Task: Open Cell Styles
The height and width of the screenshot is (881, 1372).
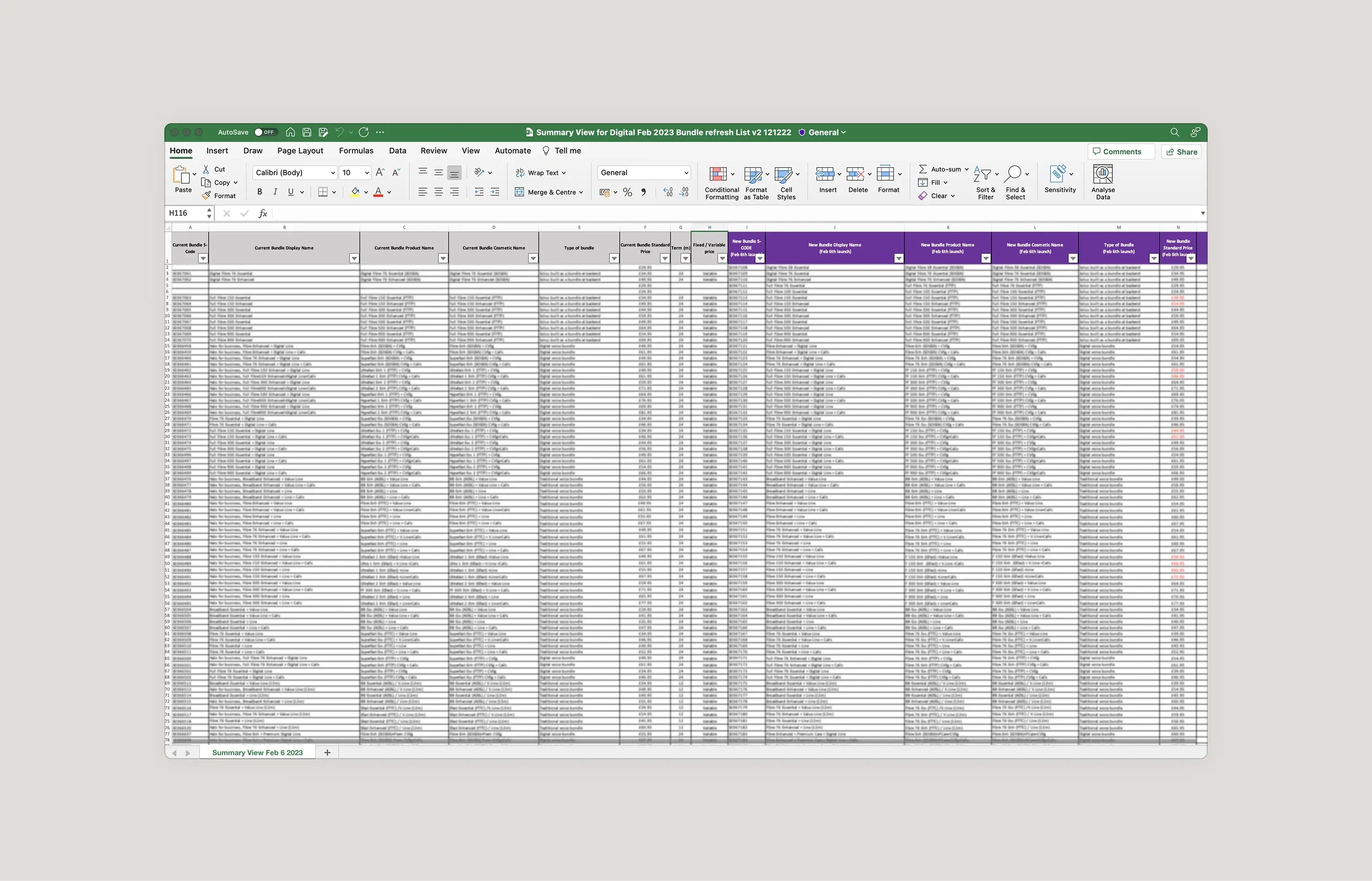Action: coord(786,183)
